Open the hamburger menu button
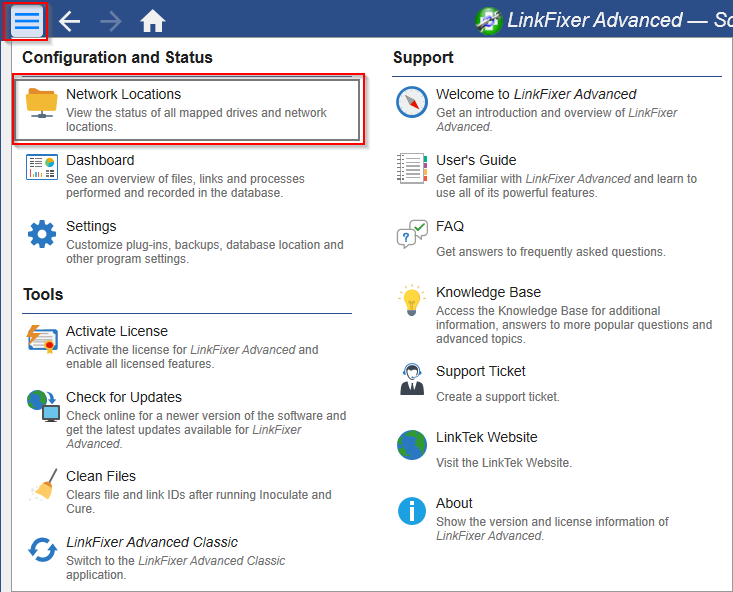The height and width of the screenshot is (592, 733). (27, 21)
